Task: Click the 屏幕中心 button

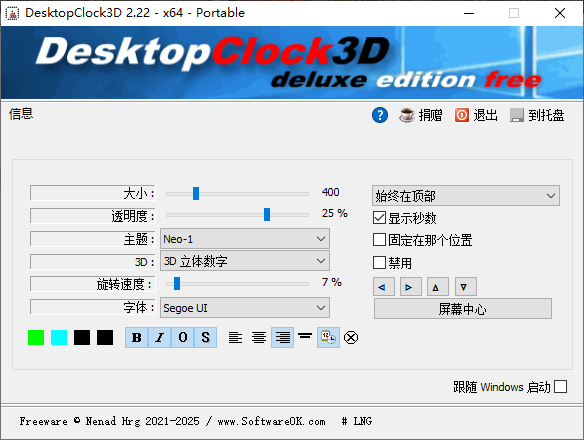Action: [463, 309]
